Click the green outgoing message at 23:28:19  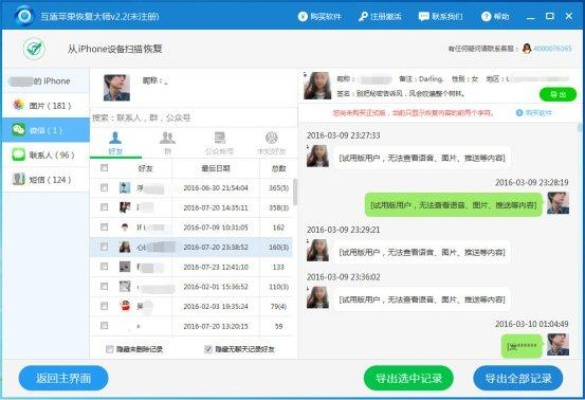pos(453,205)
